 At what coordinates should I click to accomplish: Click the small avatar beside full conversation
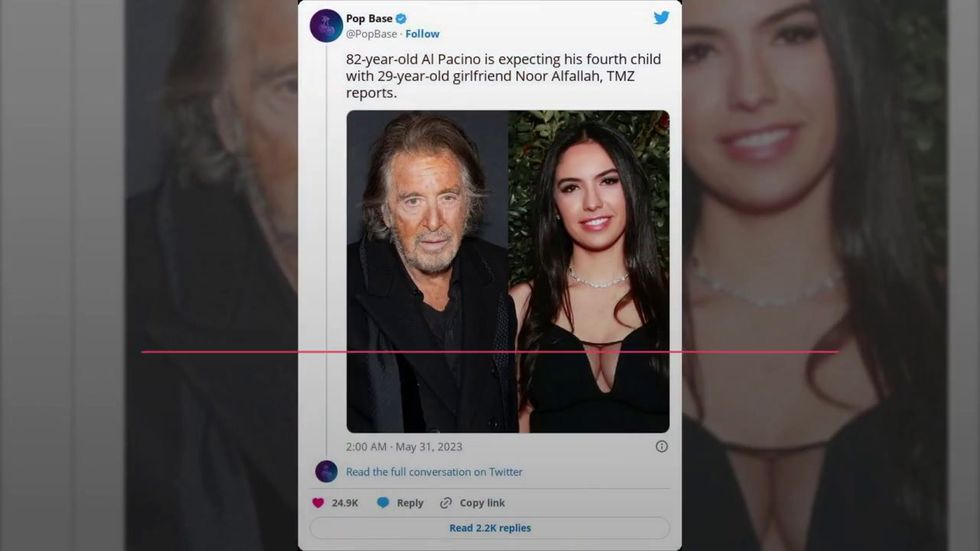(326, 471)
